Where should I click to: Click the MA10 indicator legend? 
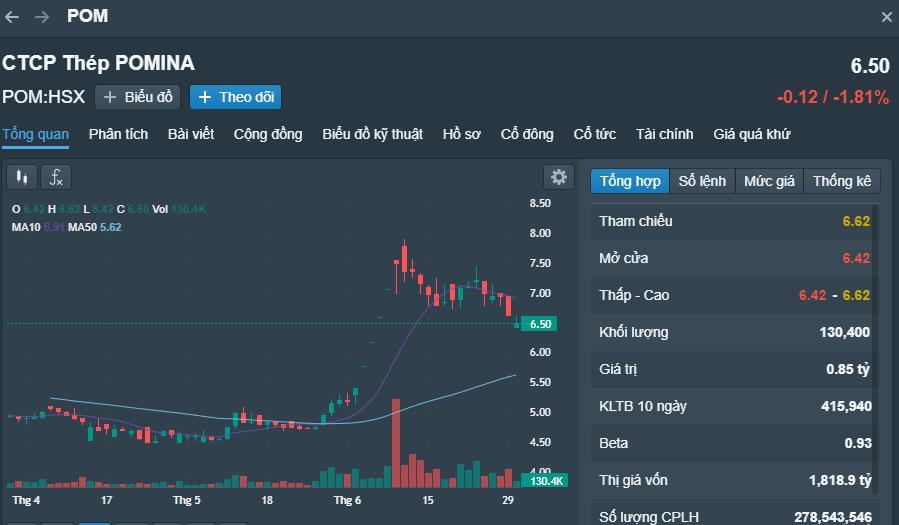pyautogui.click(x=38, y=228)
